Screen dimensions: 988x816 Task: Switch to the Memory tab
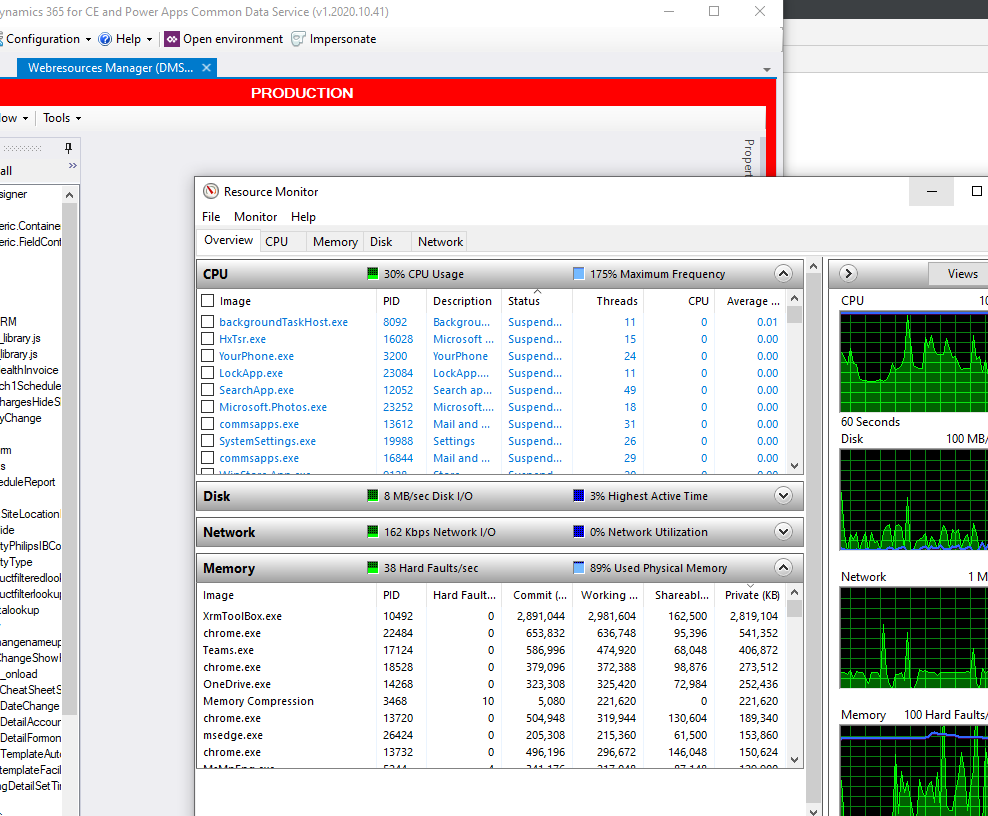point(335,241)
